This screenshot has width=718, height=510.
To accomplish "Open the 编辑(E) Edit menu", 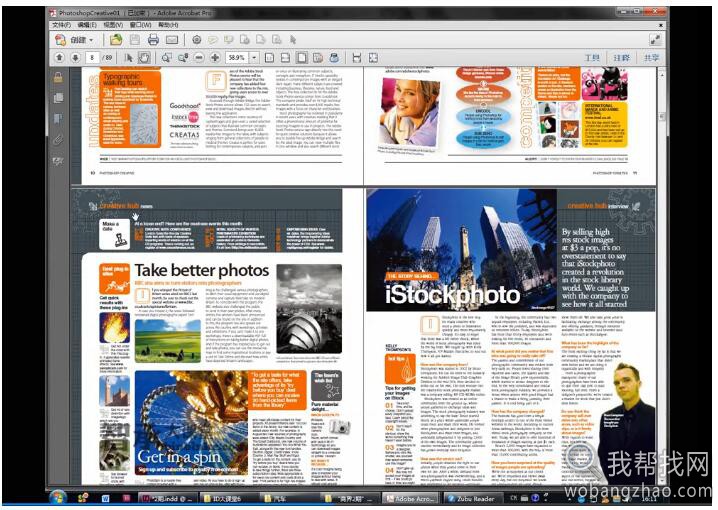I will point(87,25).
